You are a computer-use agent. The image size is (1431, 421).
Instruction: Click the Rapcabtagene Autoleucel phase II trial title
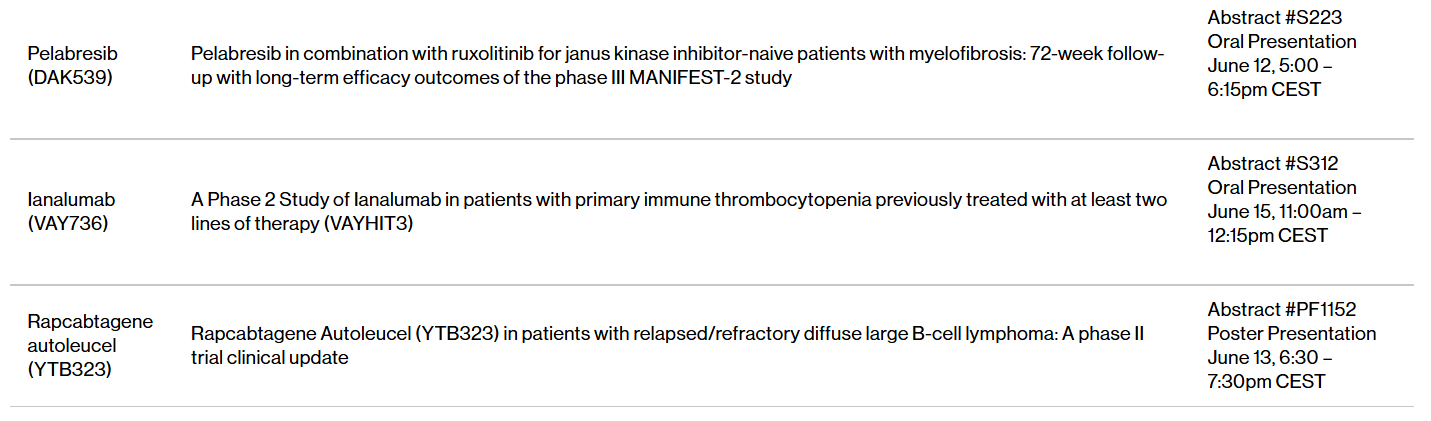[667, 345]
